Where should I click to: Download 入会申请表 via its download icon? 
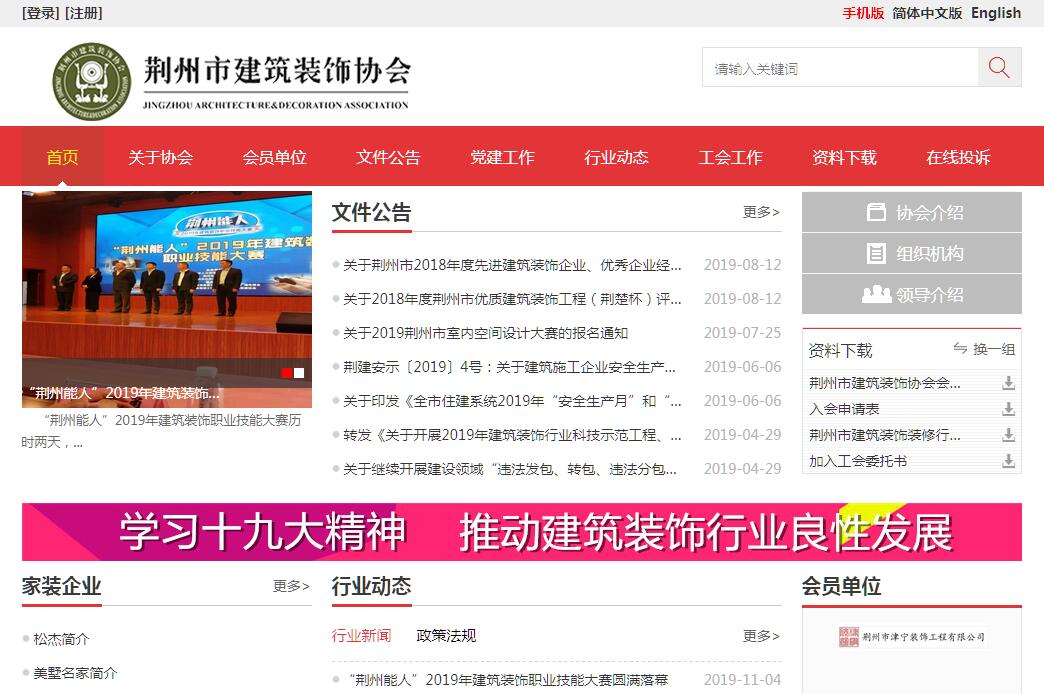click(x=1008, y=409)
